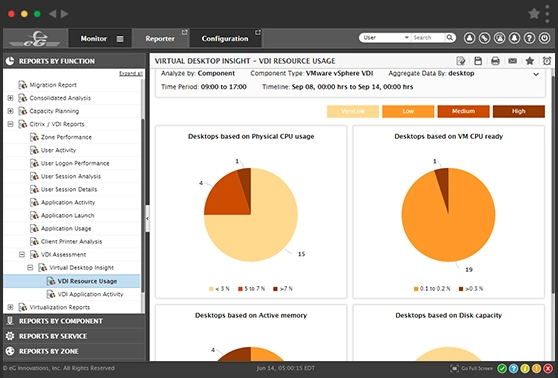Open the Client Printer Analysis report

click(x=72, y=241)
